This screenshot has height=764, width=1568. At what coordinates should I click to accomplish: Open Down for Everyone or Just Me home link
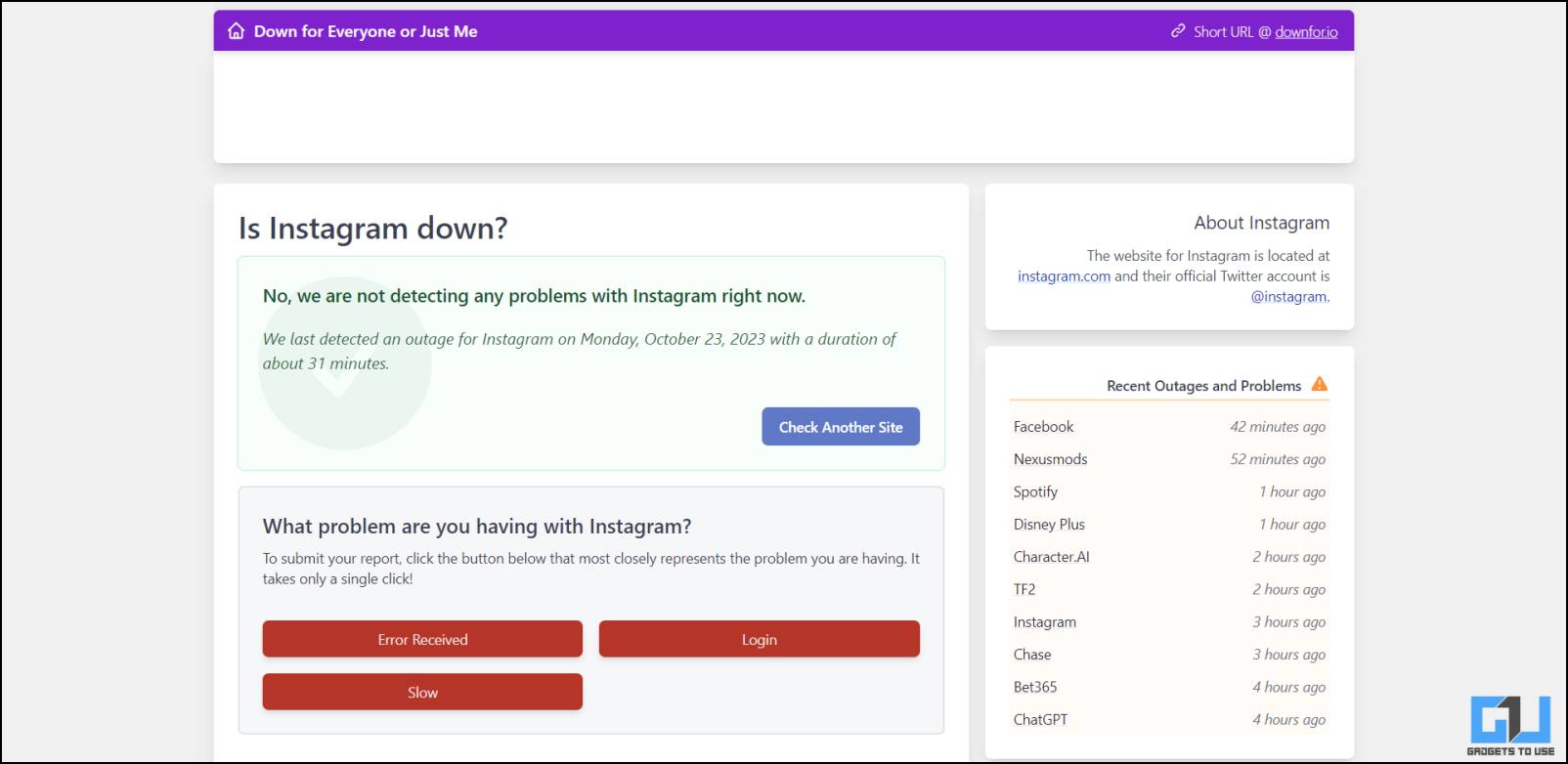[x=366, y=31]
